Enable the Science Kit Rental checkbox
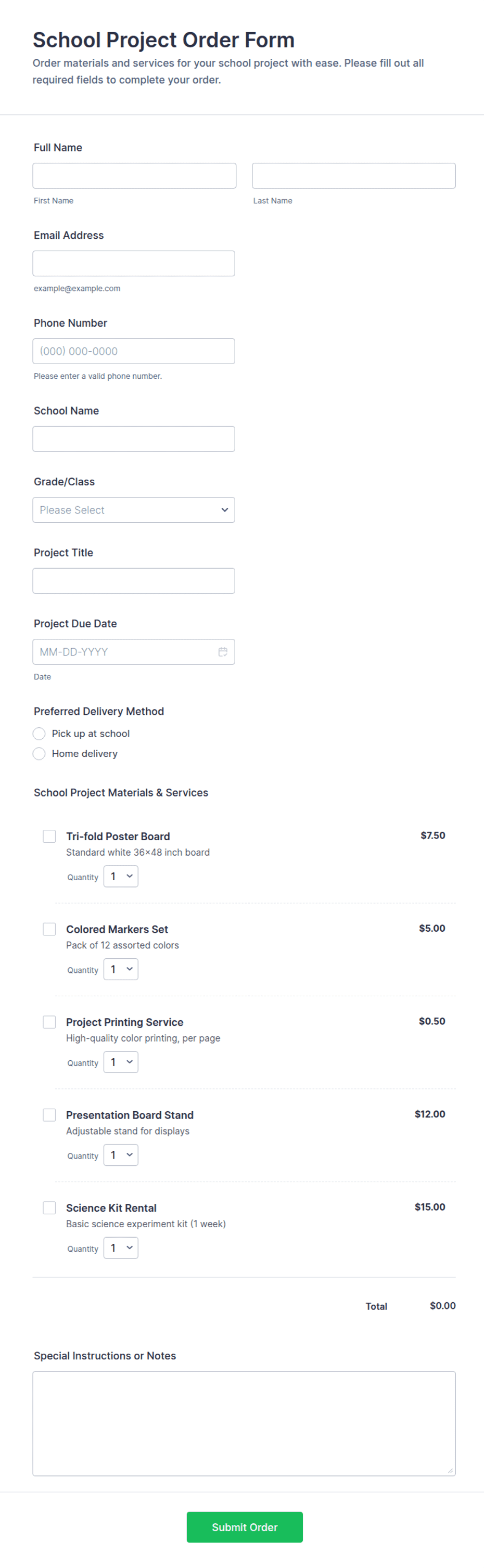 tap(49, 1207)
